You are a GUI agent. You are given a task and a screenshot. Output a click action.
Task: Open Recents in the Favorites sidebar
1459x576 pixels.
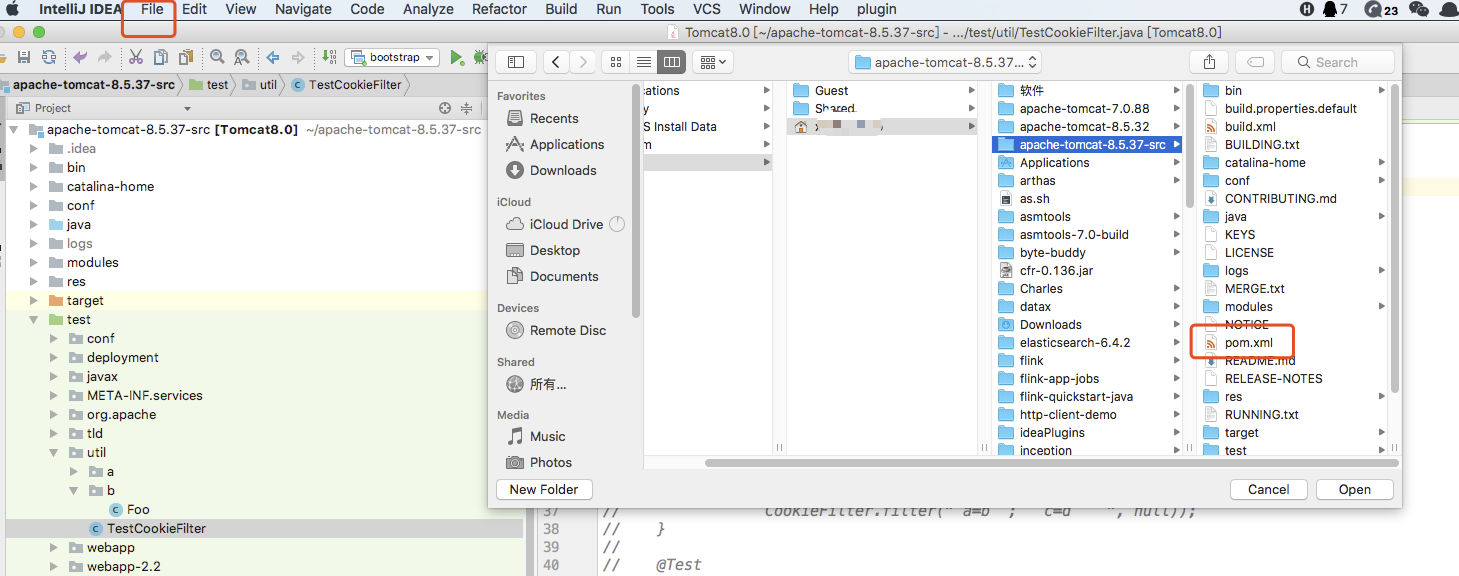tap(554, 118)
